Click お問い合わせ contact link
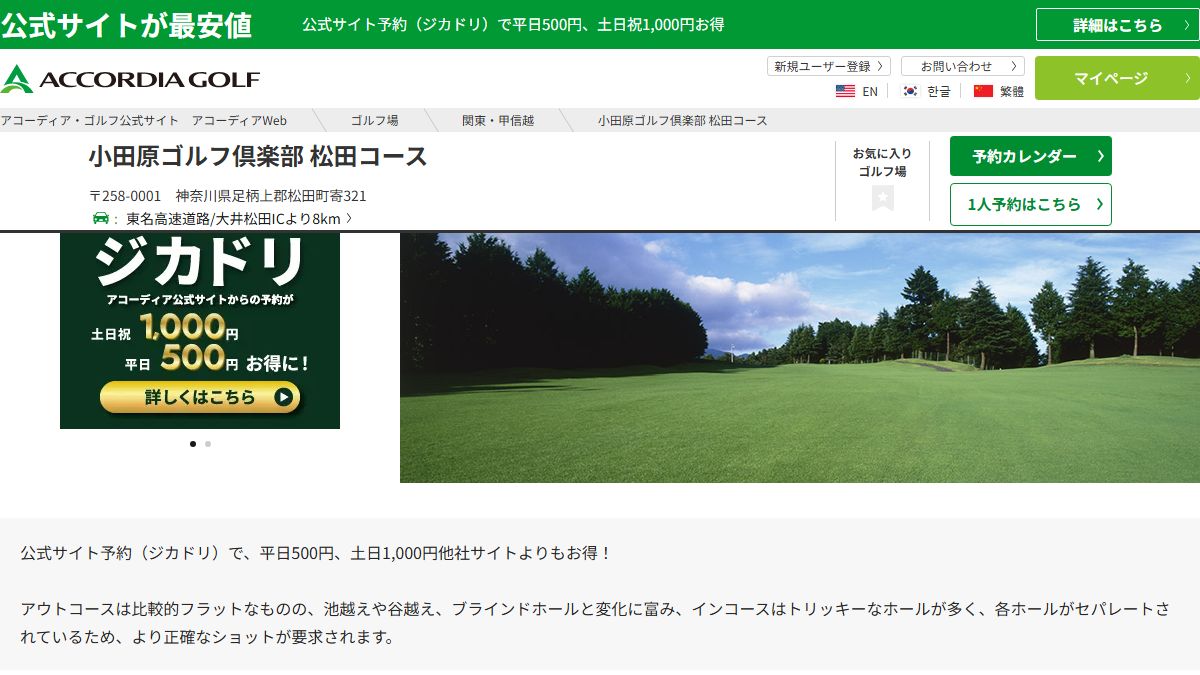The height and width of the screenshot is (675, 1200). point(963,66)
